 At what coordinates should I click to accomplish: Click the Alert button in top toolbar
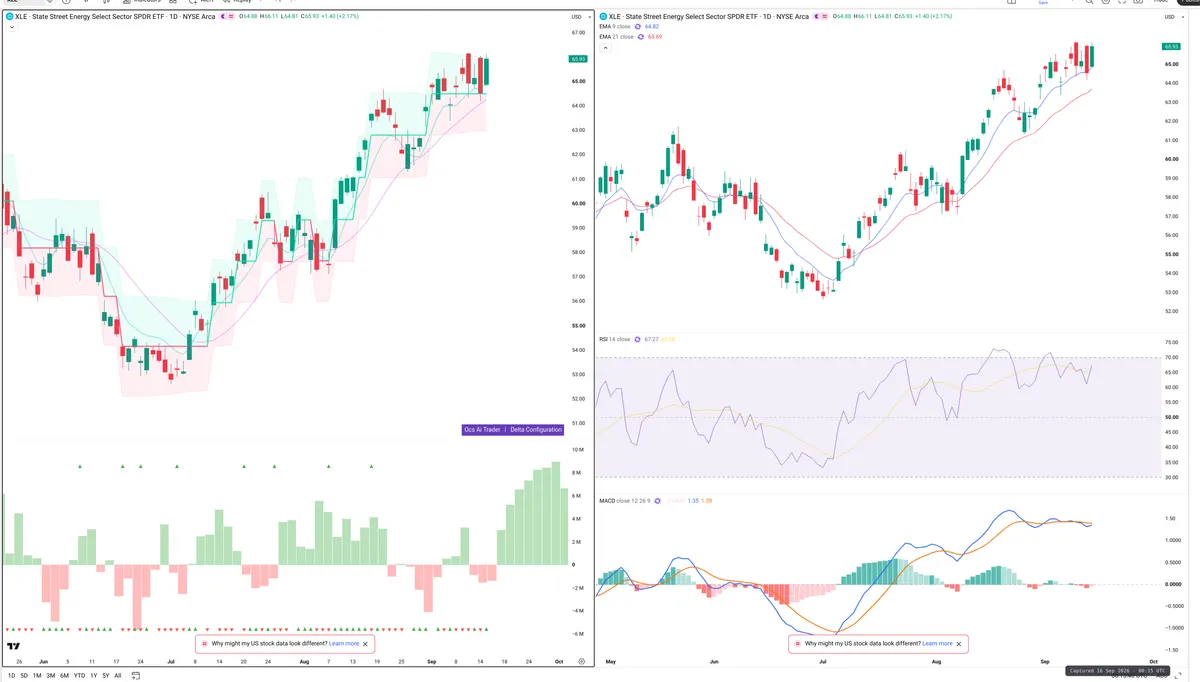point(203,2)
